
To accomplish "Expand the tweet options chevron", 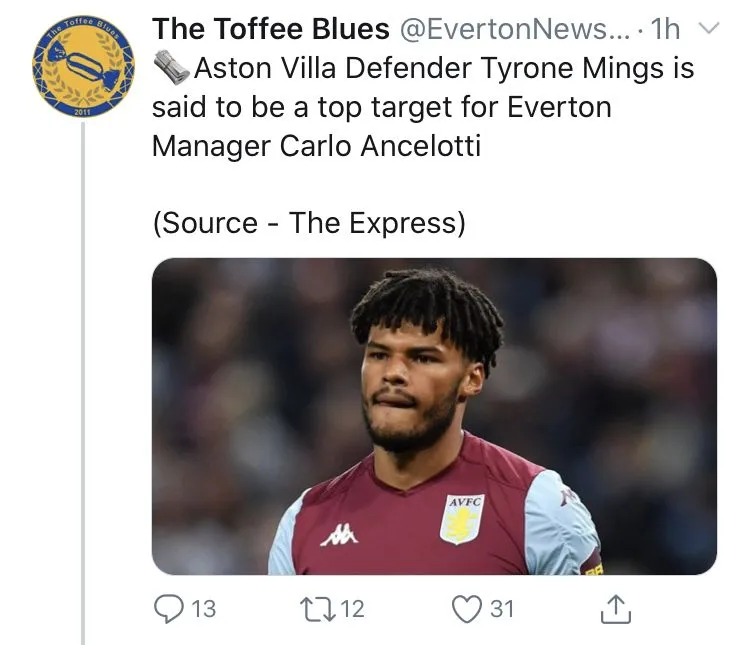I will pos(707,29).
